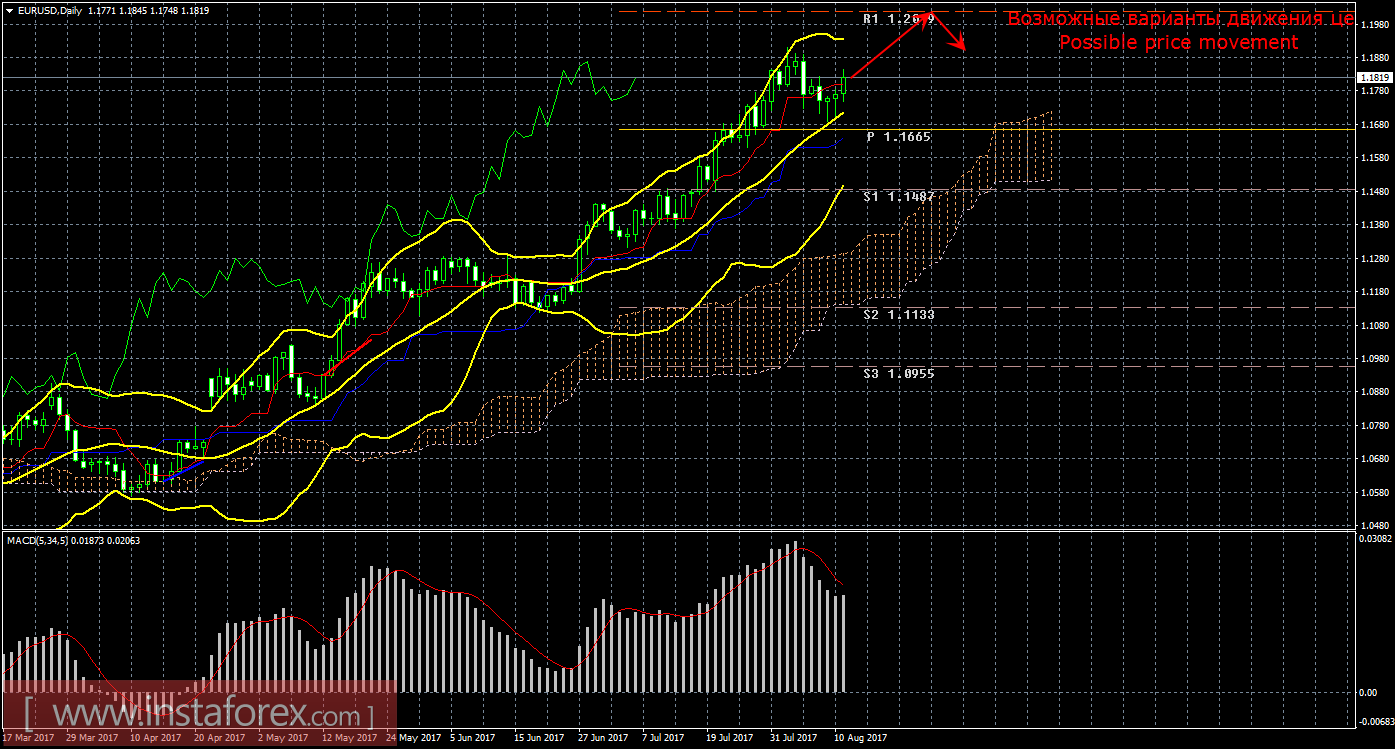The image size is (1395, 749).
Task: Click the 7 Jul 2017 date label
Action: (663, 738)
